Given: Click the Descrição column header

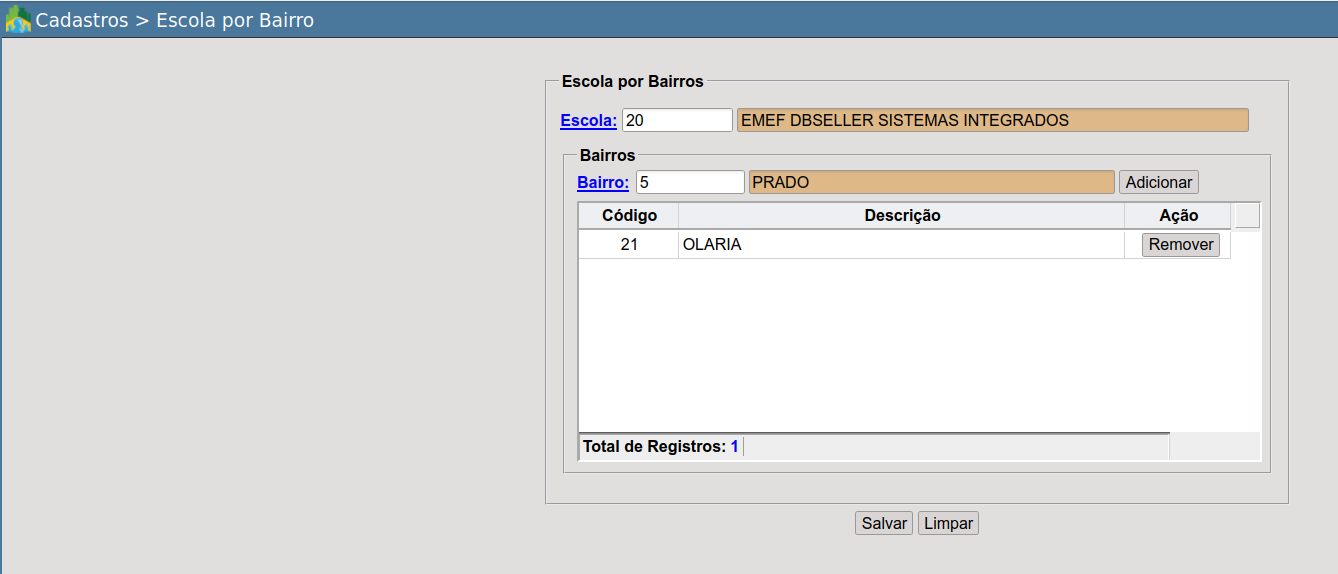Looking at the screenshot, I should point(902,216).
